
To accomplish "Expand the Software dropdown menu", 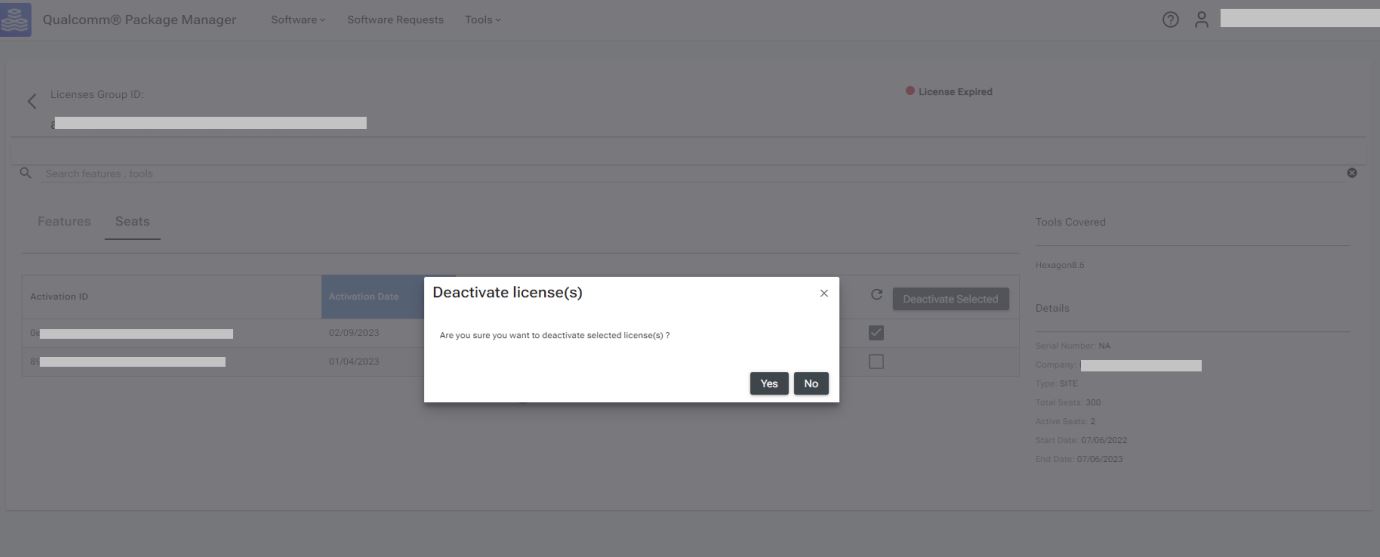I will 299,21.
